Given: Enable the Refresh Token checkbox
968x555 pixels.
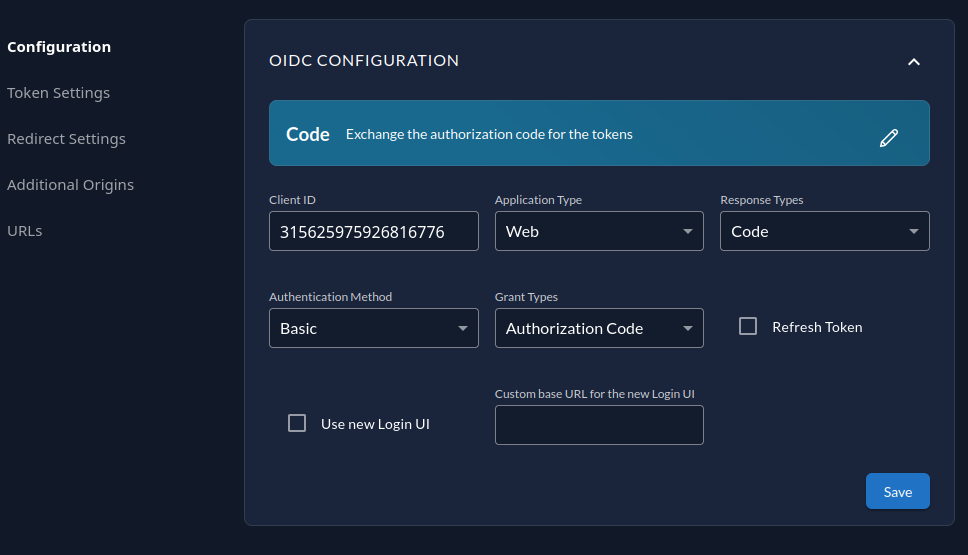Looking at the screenshot, I should [x=748, y=326].
